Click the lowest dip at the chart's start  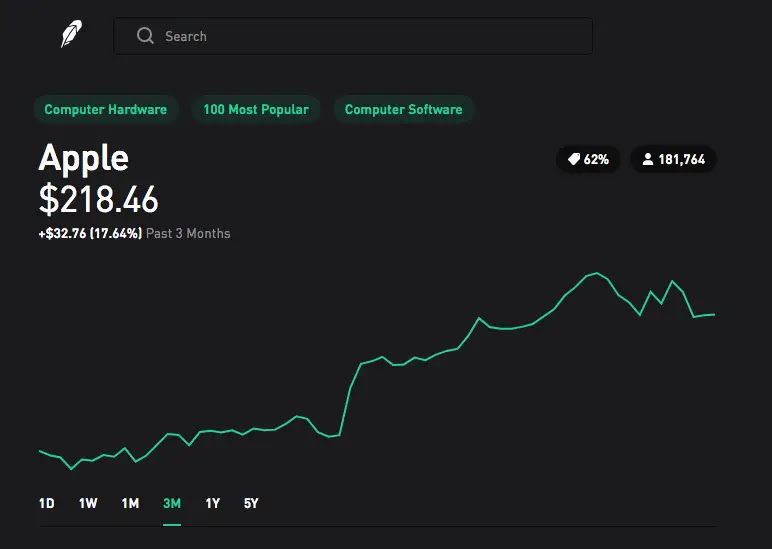71,469
